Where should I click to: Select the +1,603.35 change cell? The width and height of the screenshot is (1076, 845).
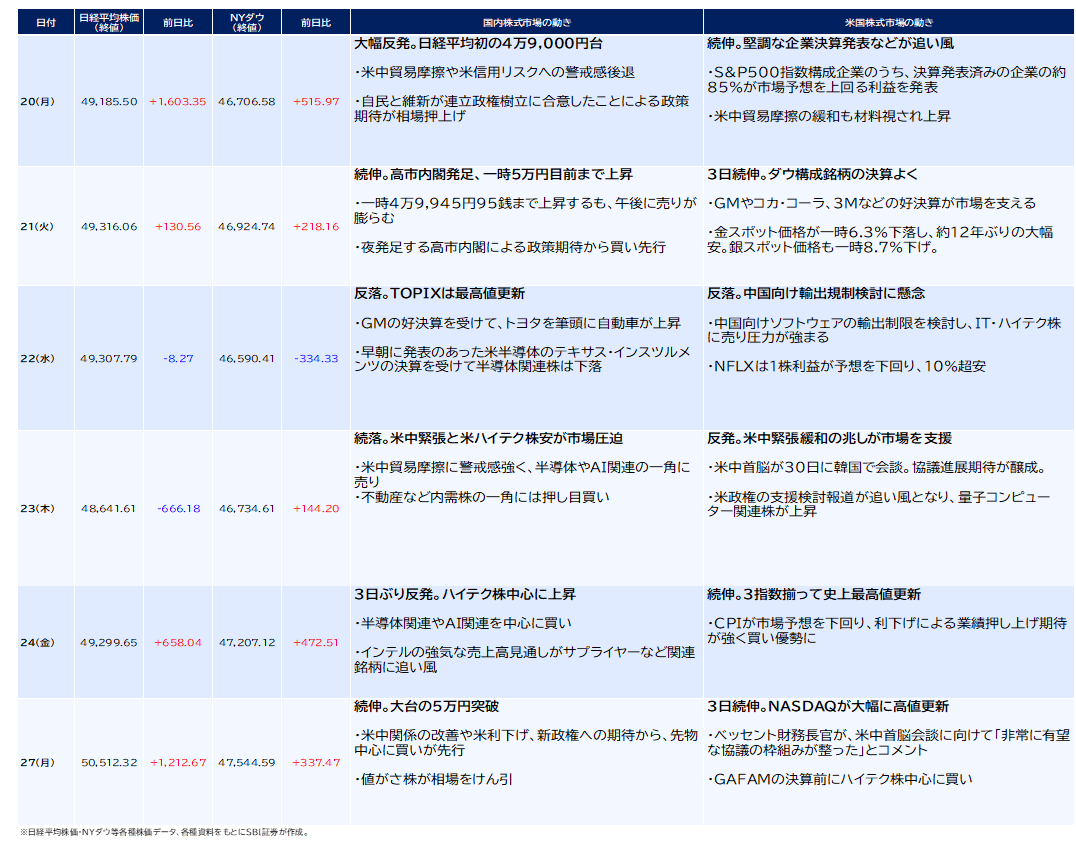coord(178,102)
